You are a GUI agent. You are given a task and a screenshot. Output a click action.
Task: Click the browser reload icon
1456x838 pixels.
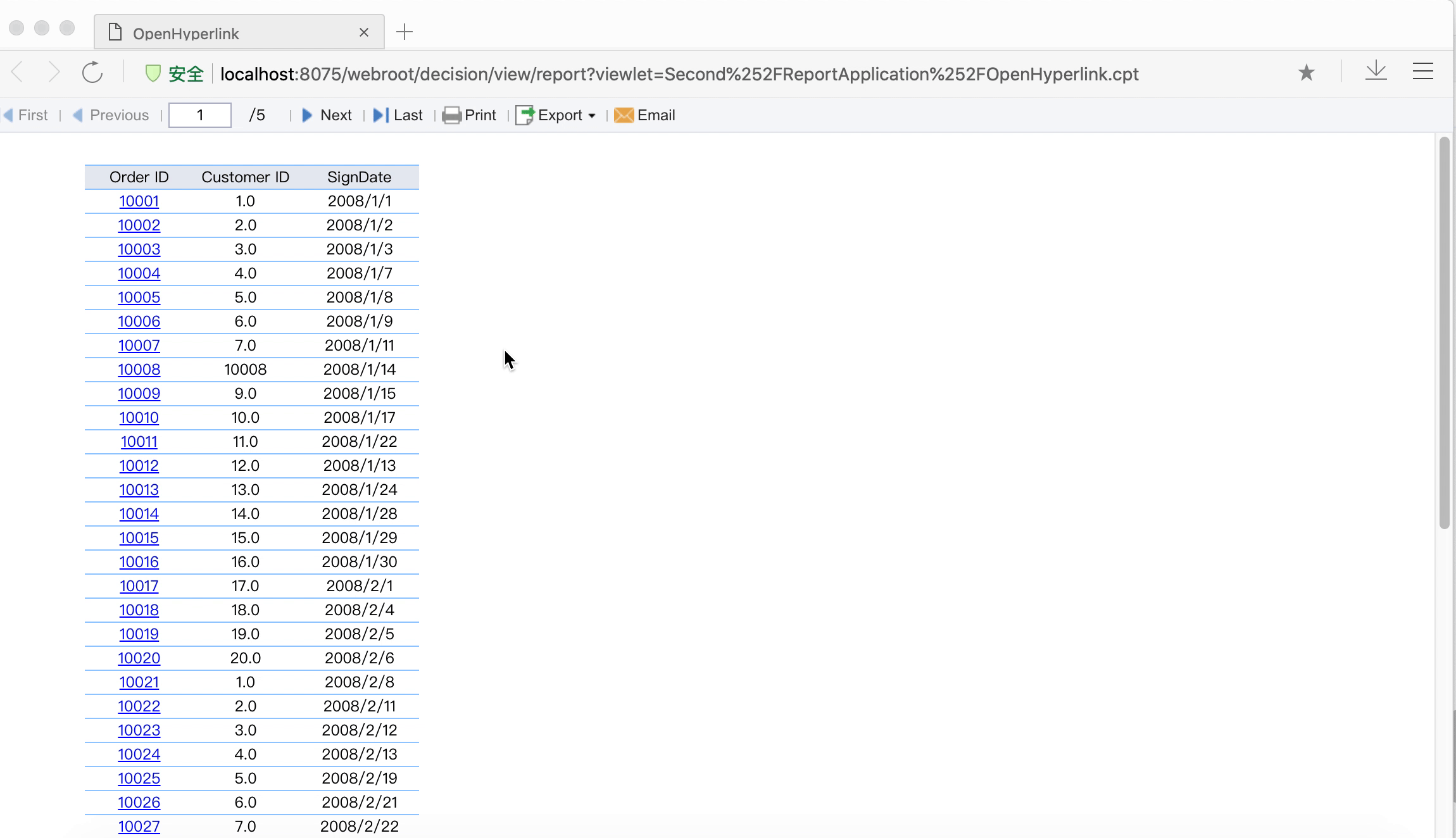point(92,72)
